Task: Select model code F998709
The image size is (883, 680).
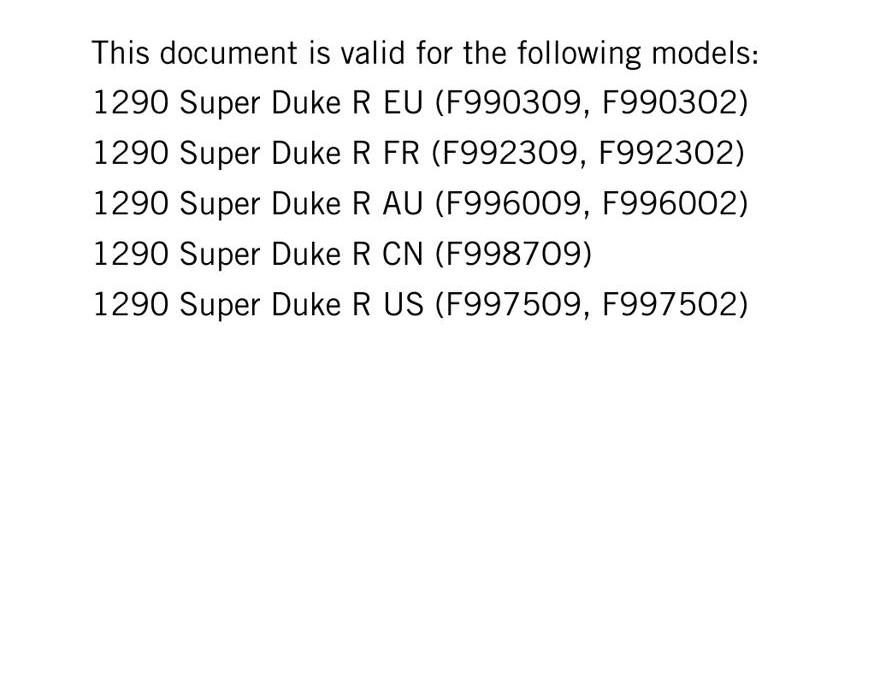Action: point(512,254)
